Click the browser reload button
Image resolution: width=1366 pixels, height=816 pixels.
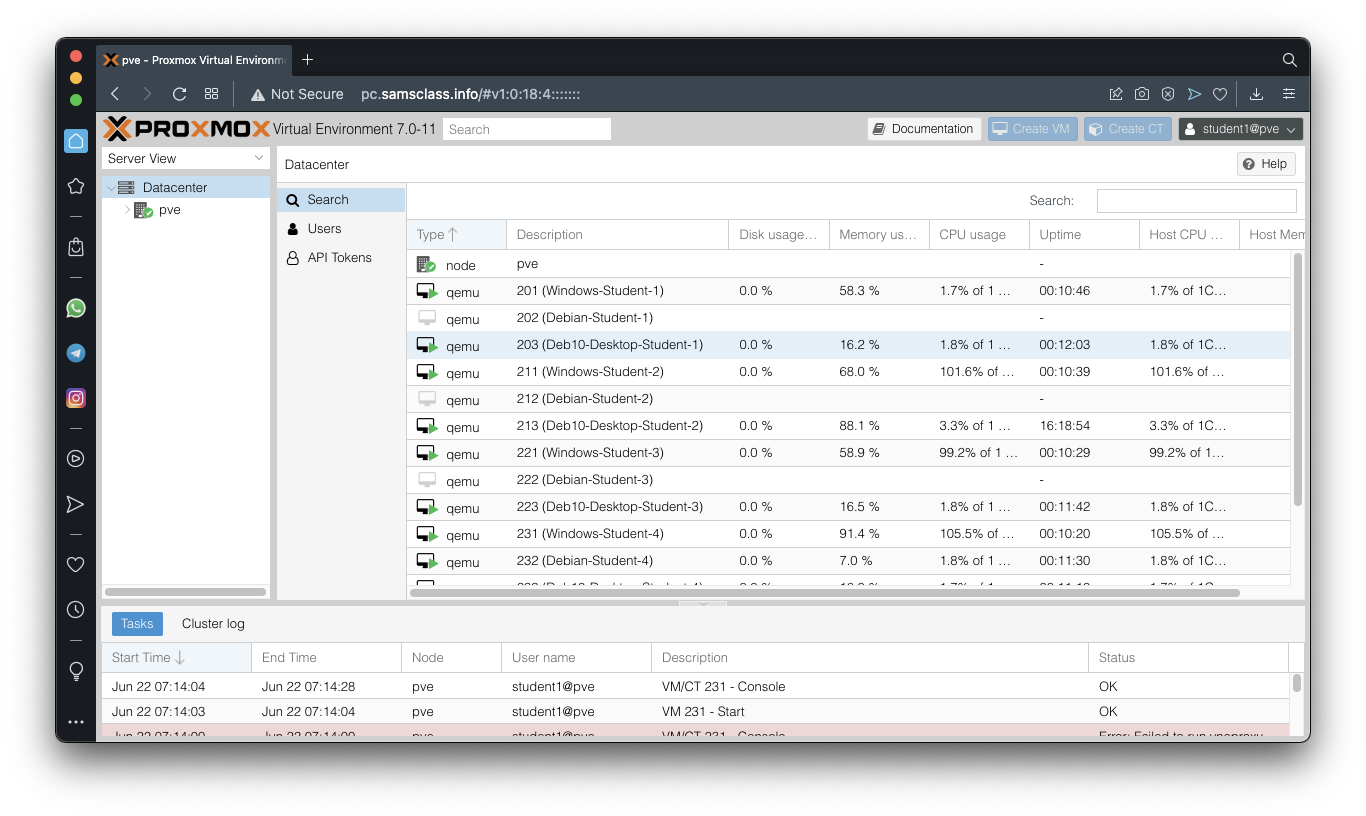(x=180, y=94)
